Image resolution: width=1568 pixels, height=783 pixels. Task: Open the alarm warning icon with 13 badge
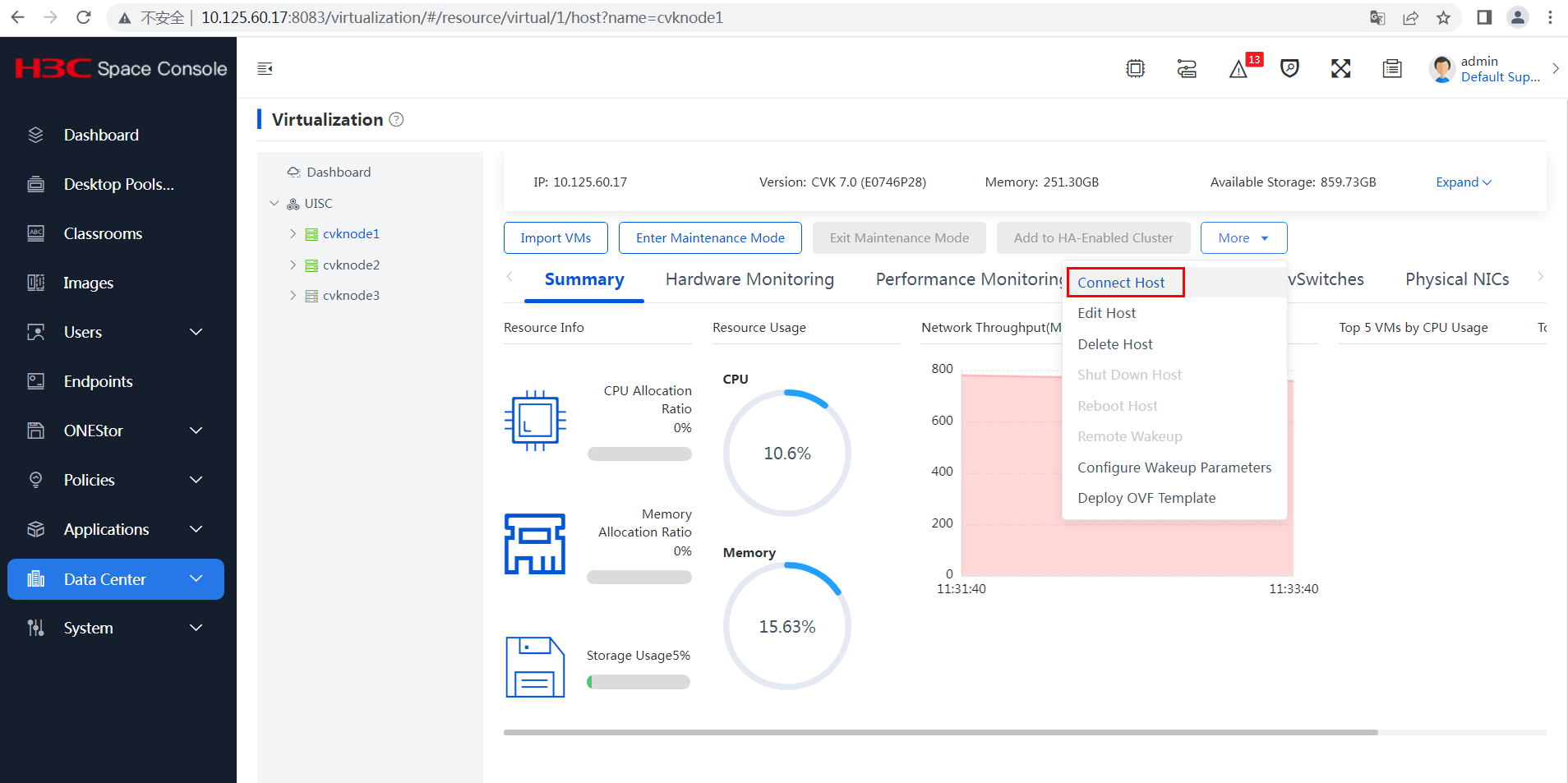tap(1238, 69)
